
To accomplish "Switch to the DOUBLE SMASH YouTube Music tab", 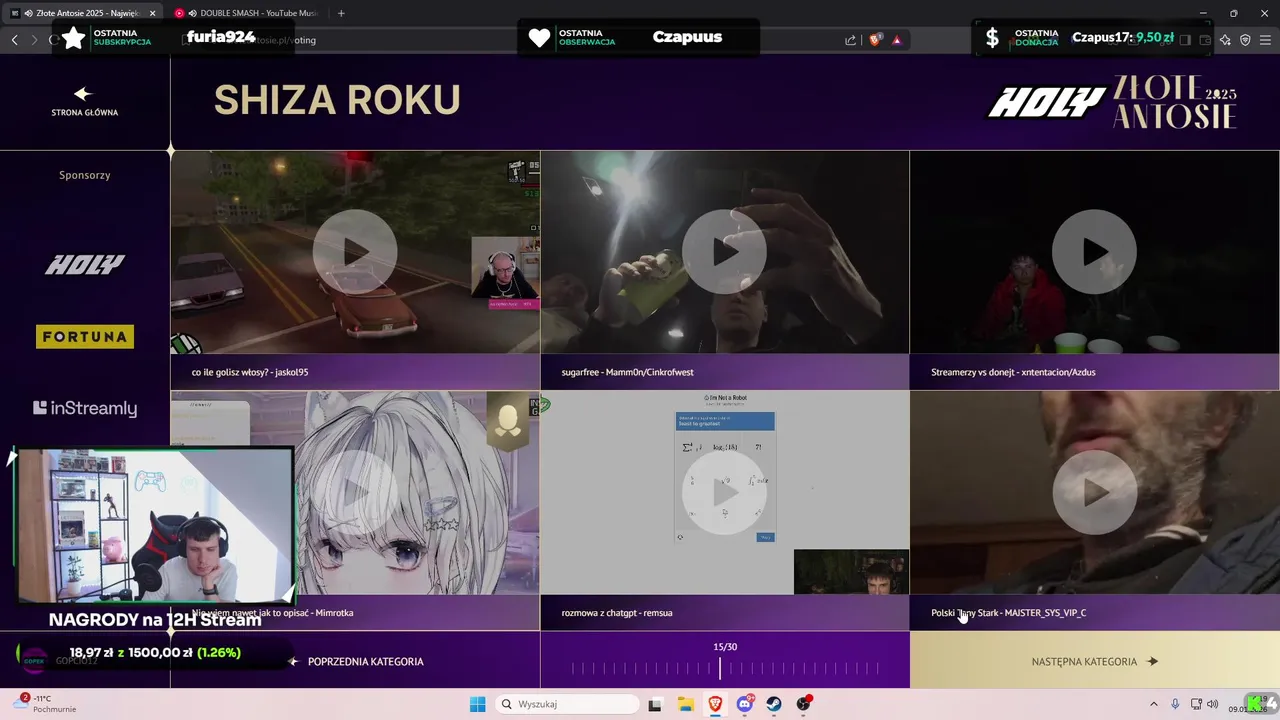I will point(246,13).
